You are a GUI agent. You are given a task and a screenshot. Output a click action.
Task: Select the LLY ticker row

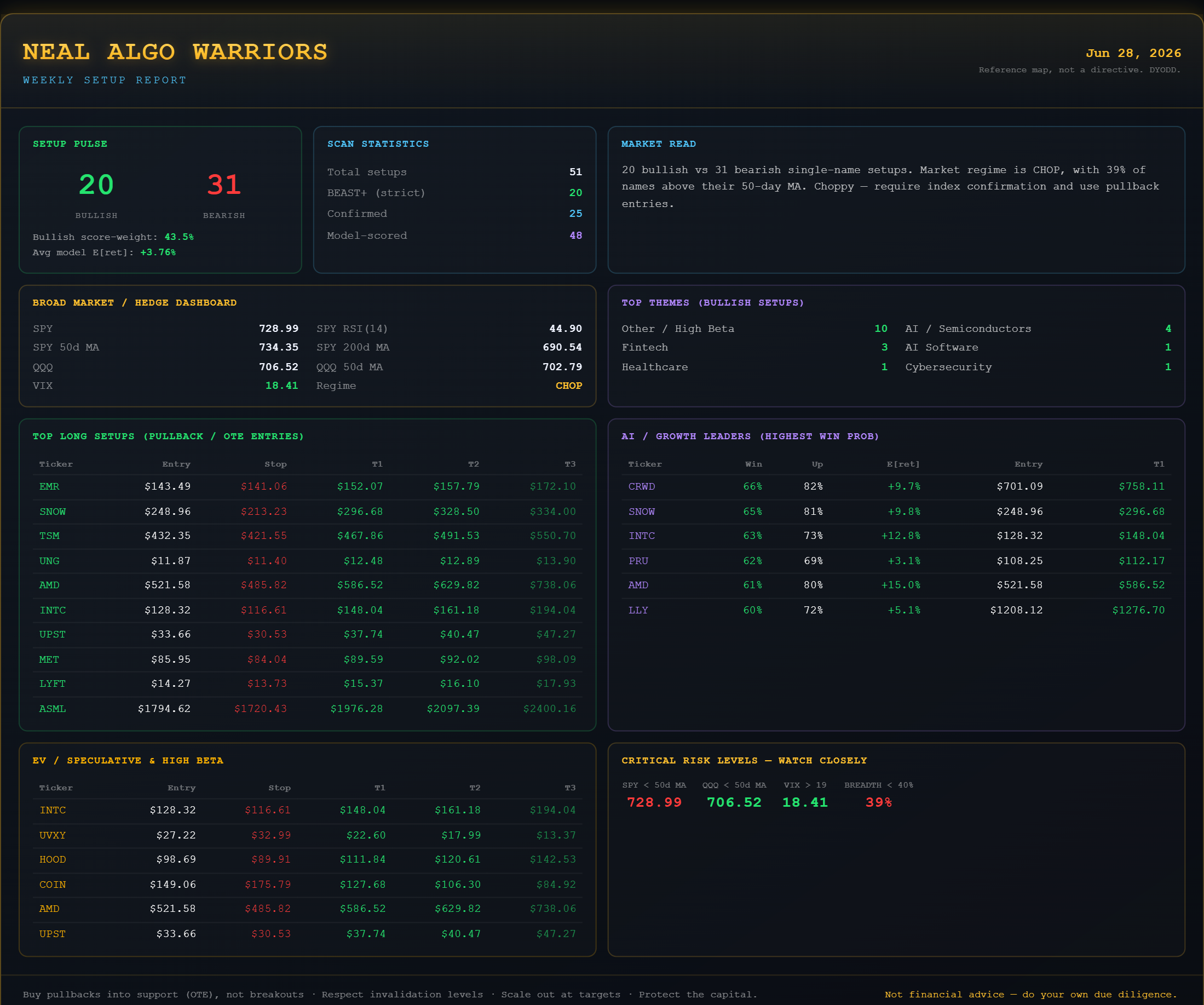click(896, 610)
